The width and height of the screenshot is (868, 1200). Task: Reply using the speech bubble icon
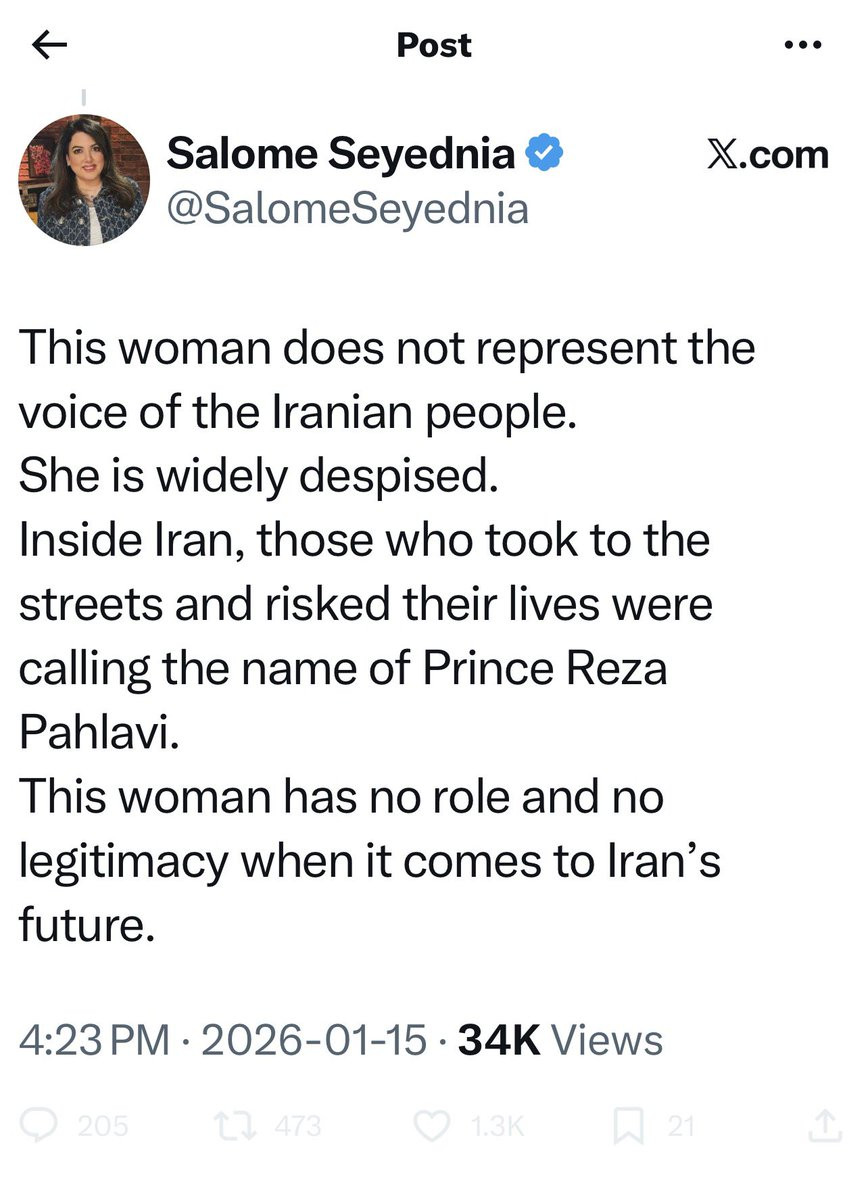(46, 1126)
